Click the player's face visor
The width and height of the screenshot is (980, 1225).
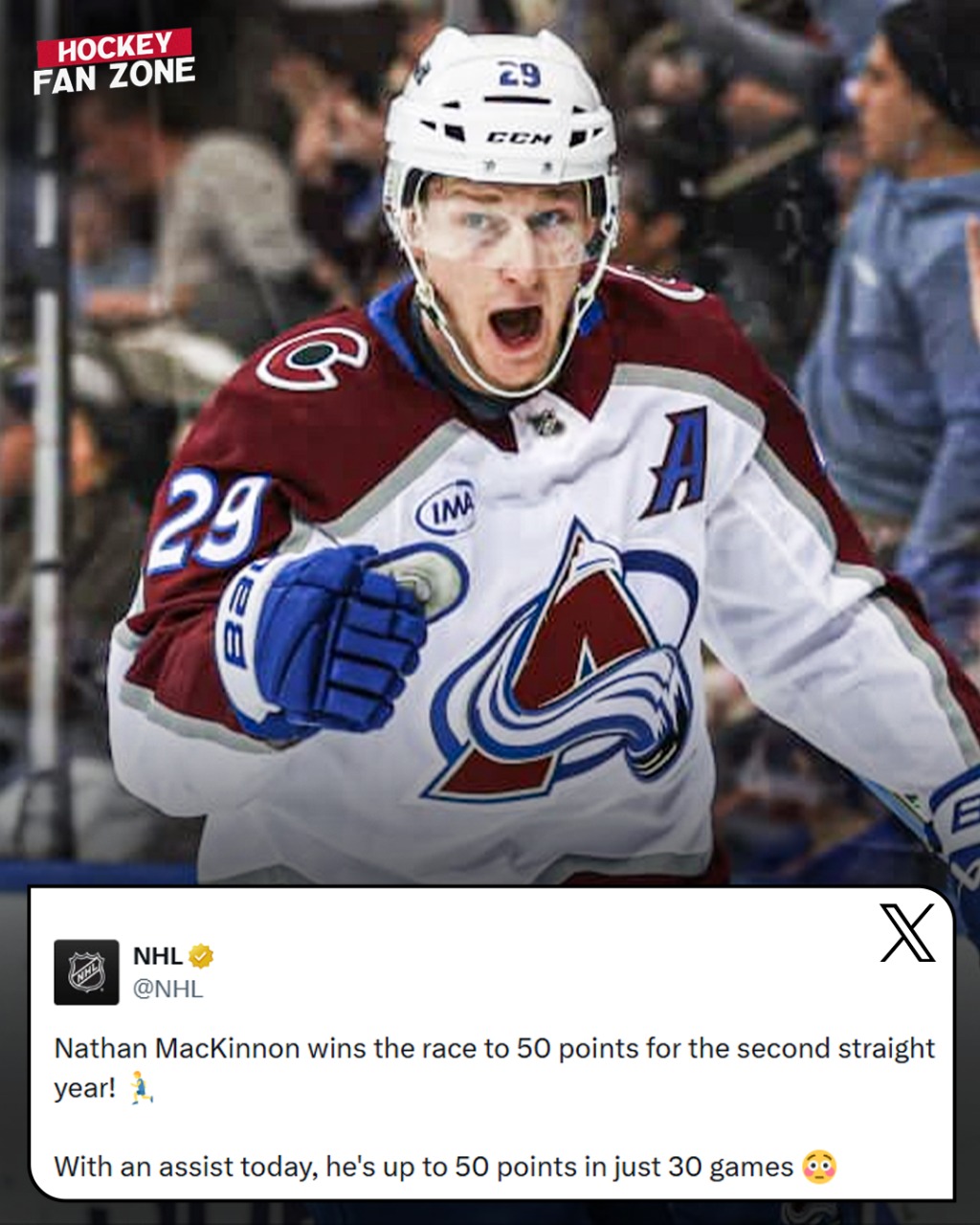point(504,227)
